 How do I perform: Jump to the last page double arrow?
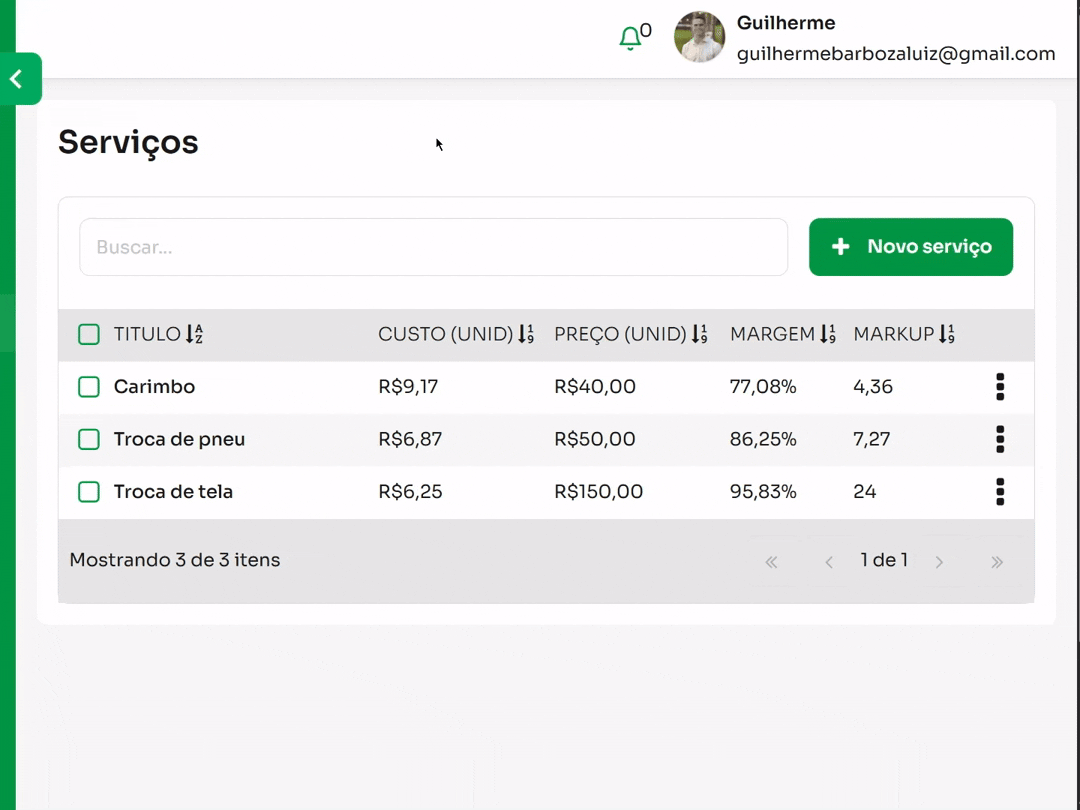point(997,562)
